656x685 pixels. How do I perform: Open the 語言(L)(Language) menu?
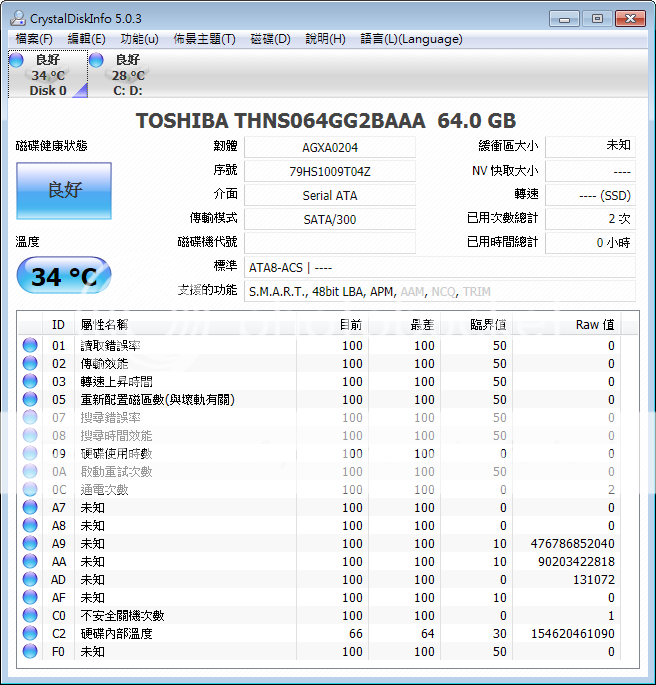[411, 39]
